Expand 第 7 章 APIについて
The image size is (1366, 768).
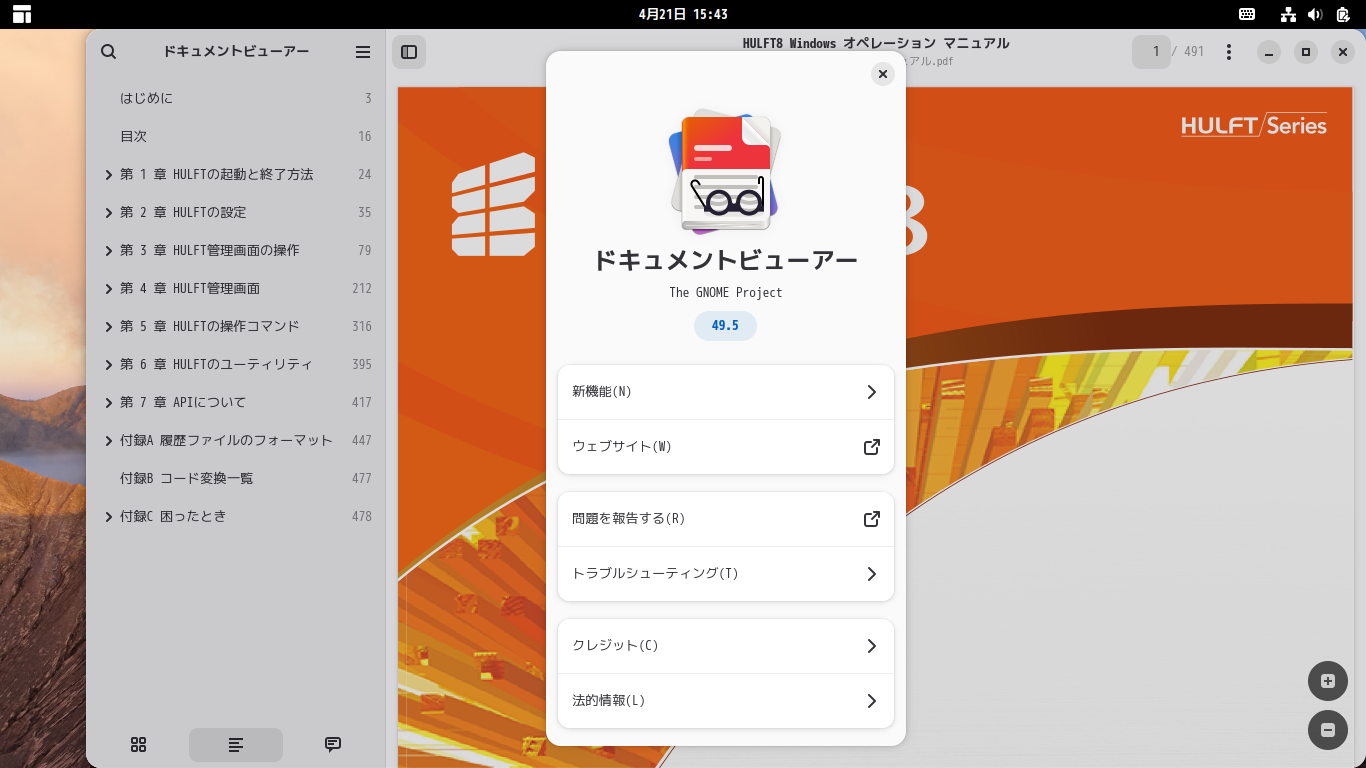pyautogui.click(x=108, y=403)
